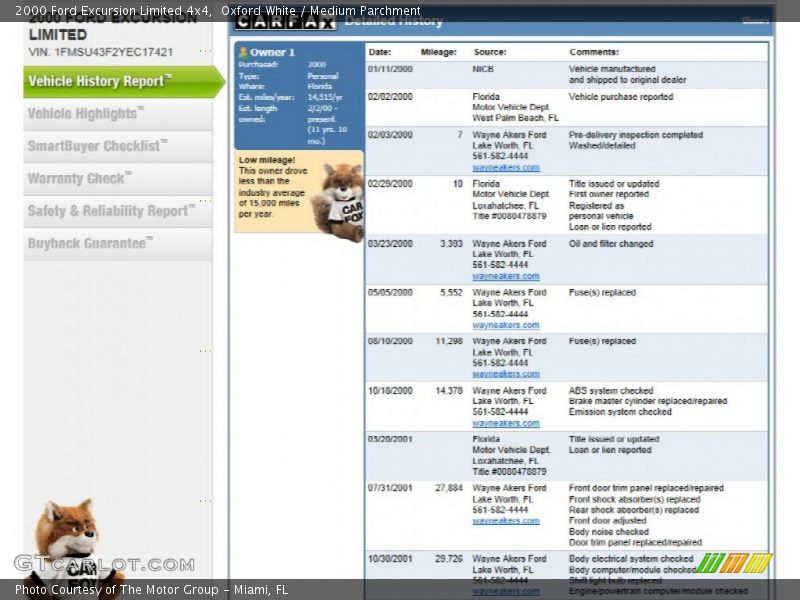Open the Vehicle History Report tab
This screenshot has height=600, width=800.
(118, 82)
